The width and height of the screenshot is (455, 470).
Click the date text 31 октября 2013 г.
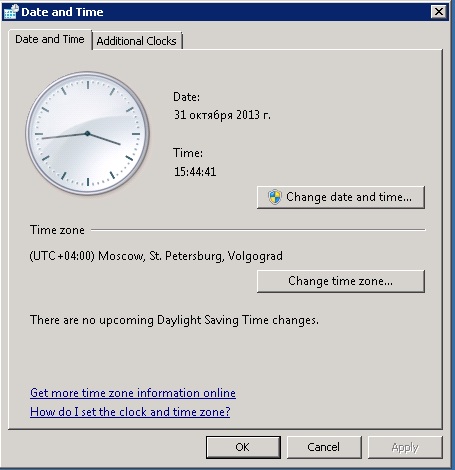(222, 115)
